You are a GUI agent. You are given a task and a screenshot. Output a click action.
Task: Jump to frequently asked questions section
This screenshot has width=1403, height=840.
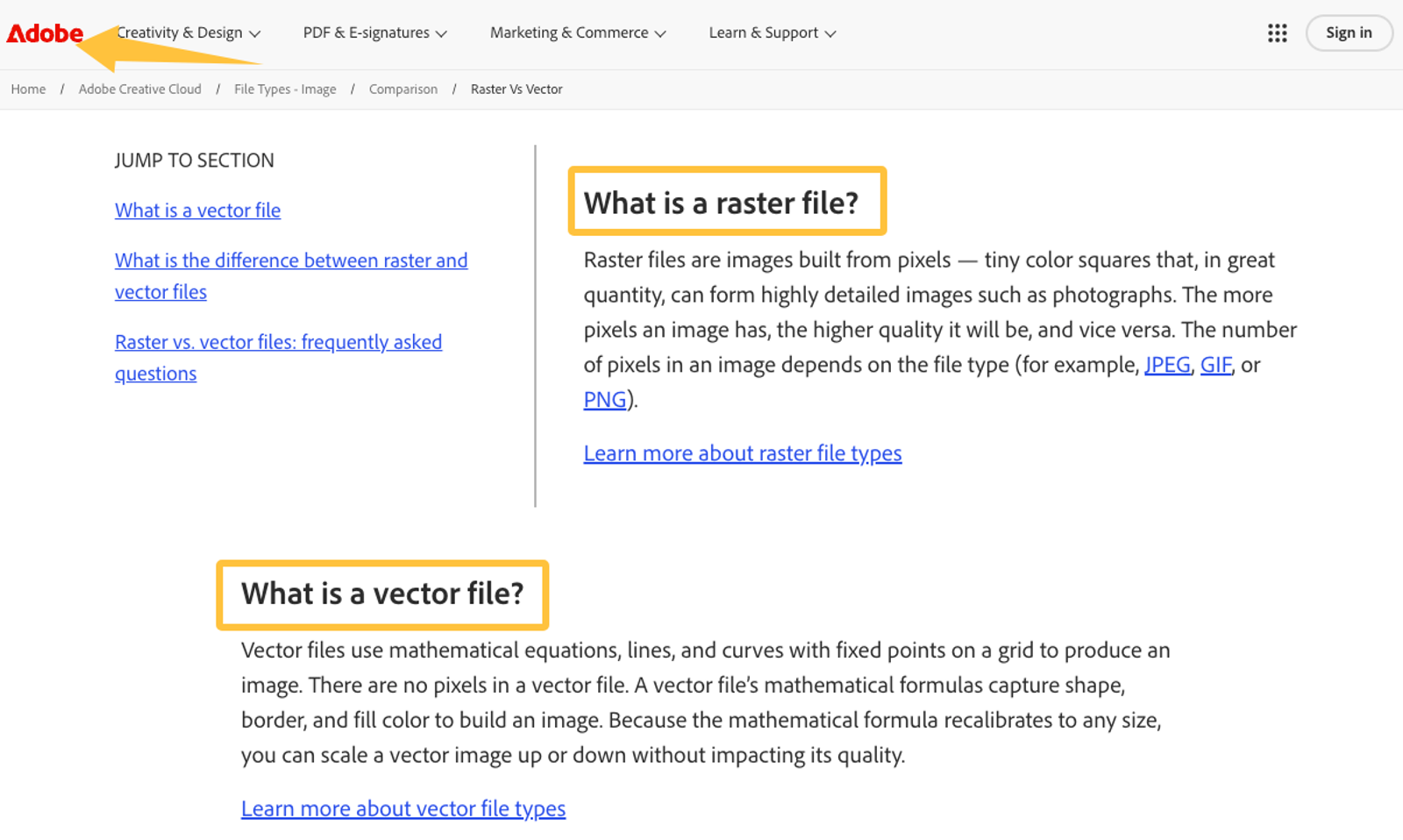[278, 358]
